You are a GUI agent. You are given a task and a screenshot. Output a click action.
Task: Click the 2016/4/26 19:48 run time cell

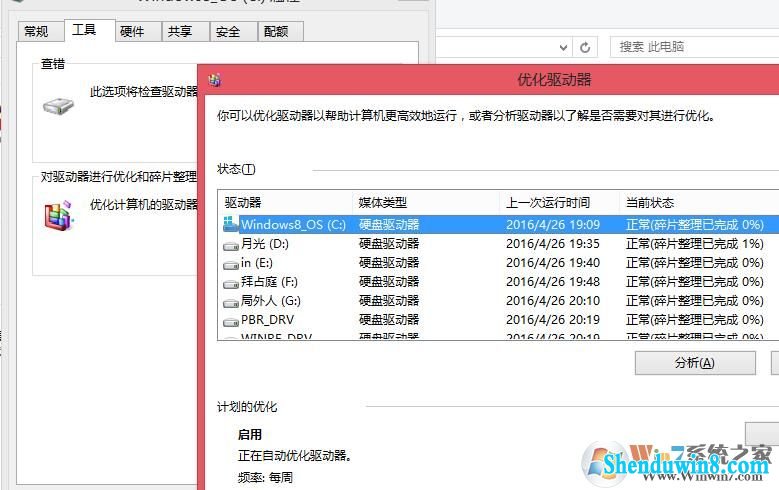(553, 282)
